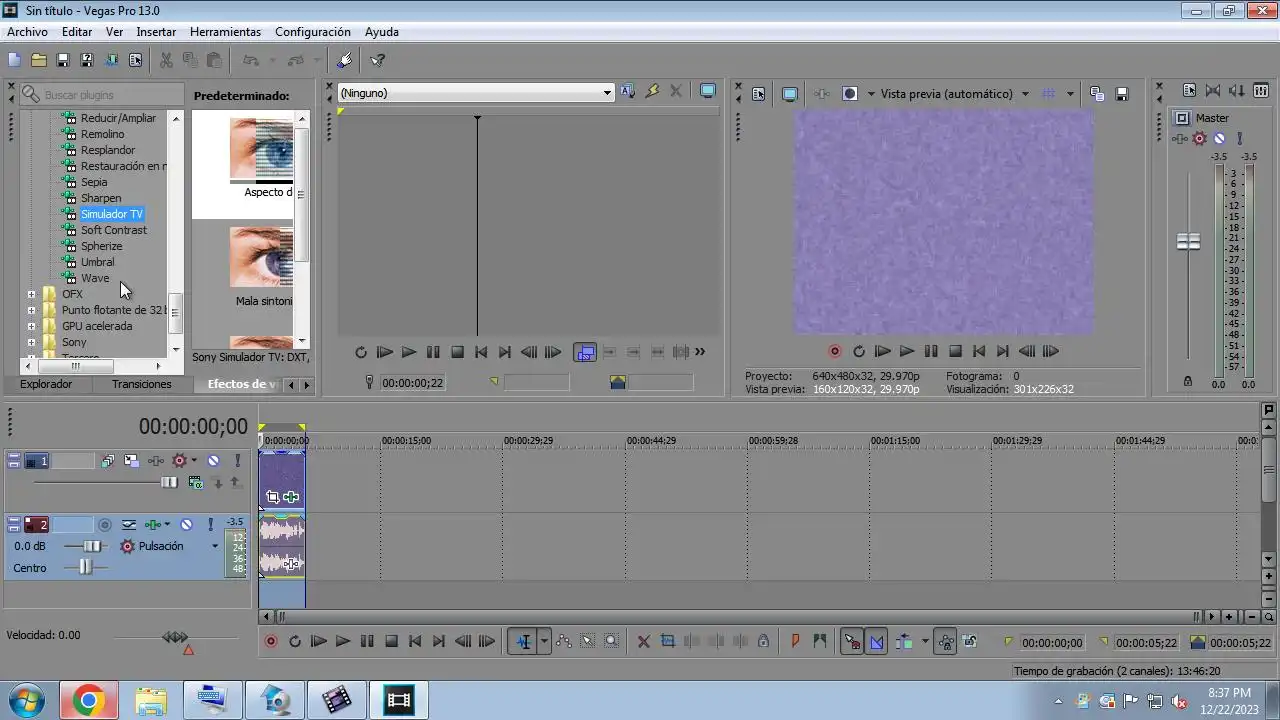Copy snapshot to clipboard in preview
This screenshot has height=720, width=1280.
coord(1097,94)
